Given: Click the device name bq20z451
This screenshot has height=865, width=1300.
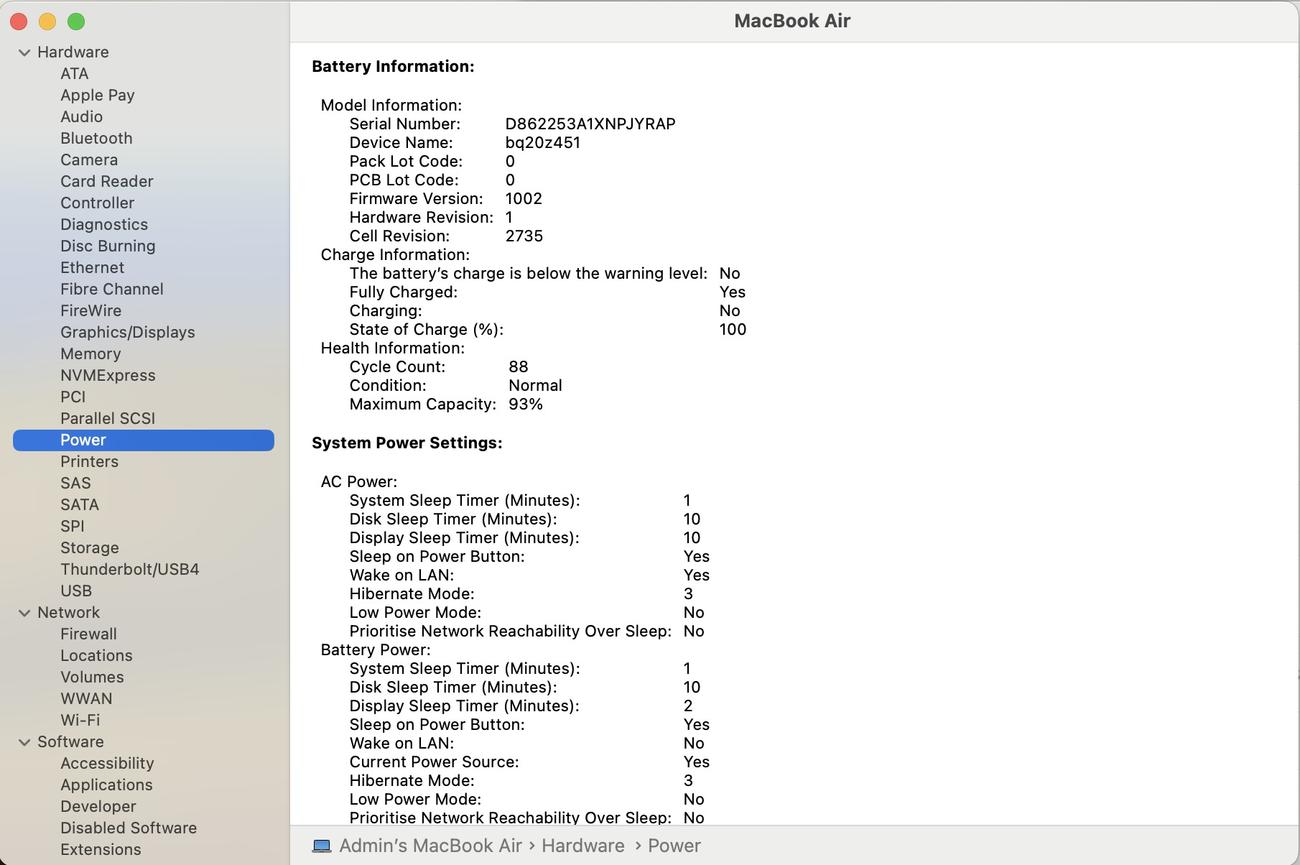Looking at the screenshot, I should pyautogui.click(x=542, y=143).
